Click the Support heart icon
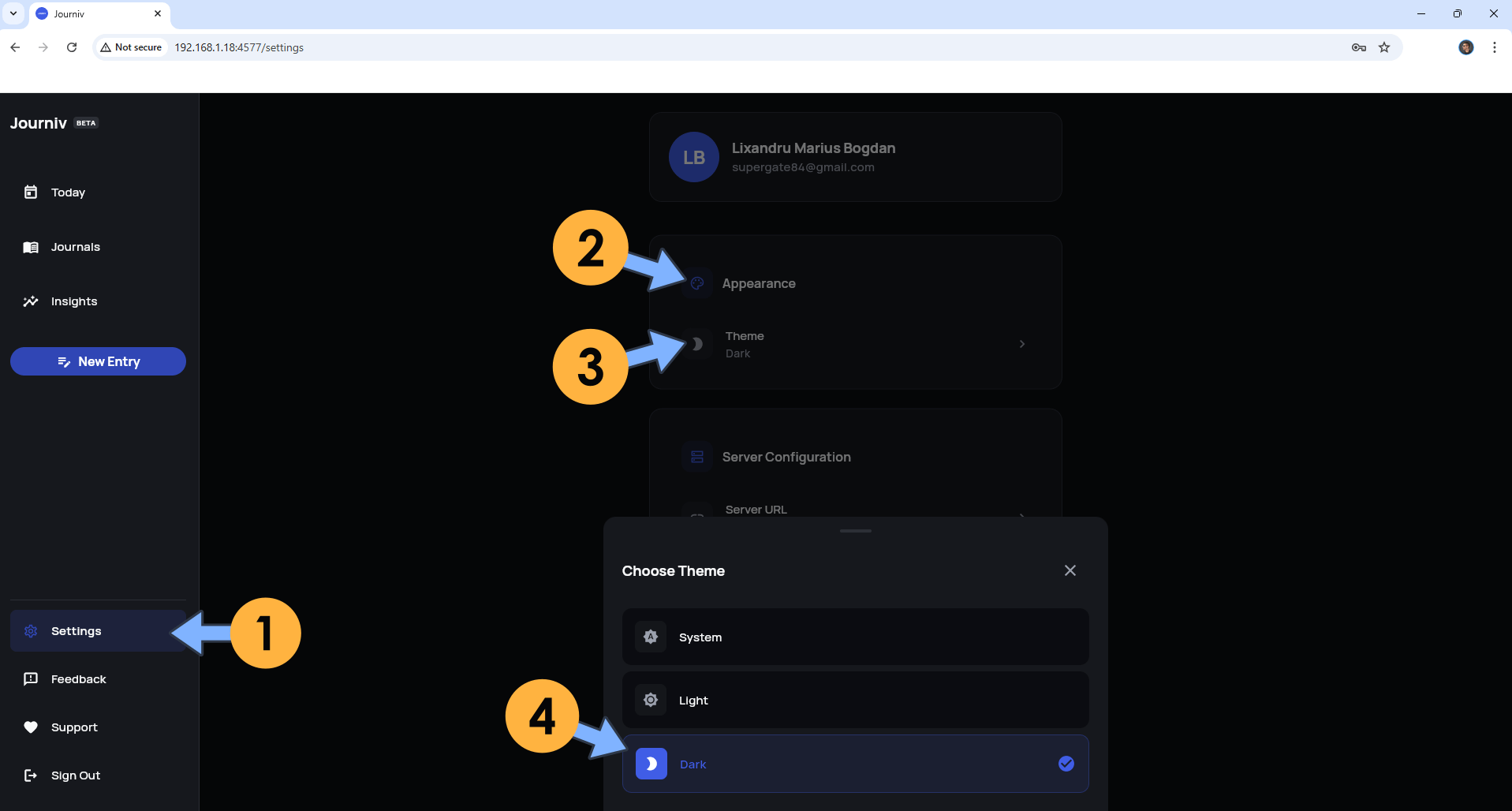 (31, 727)
